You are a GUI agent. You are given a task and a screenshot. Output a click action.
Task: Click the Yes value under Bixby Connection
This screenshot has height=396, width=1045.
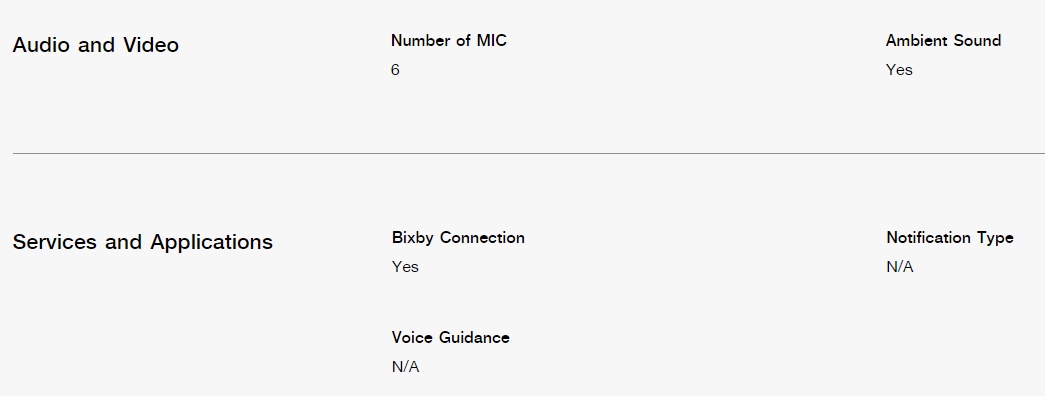405,267
